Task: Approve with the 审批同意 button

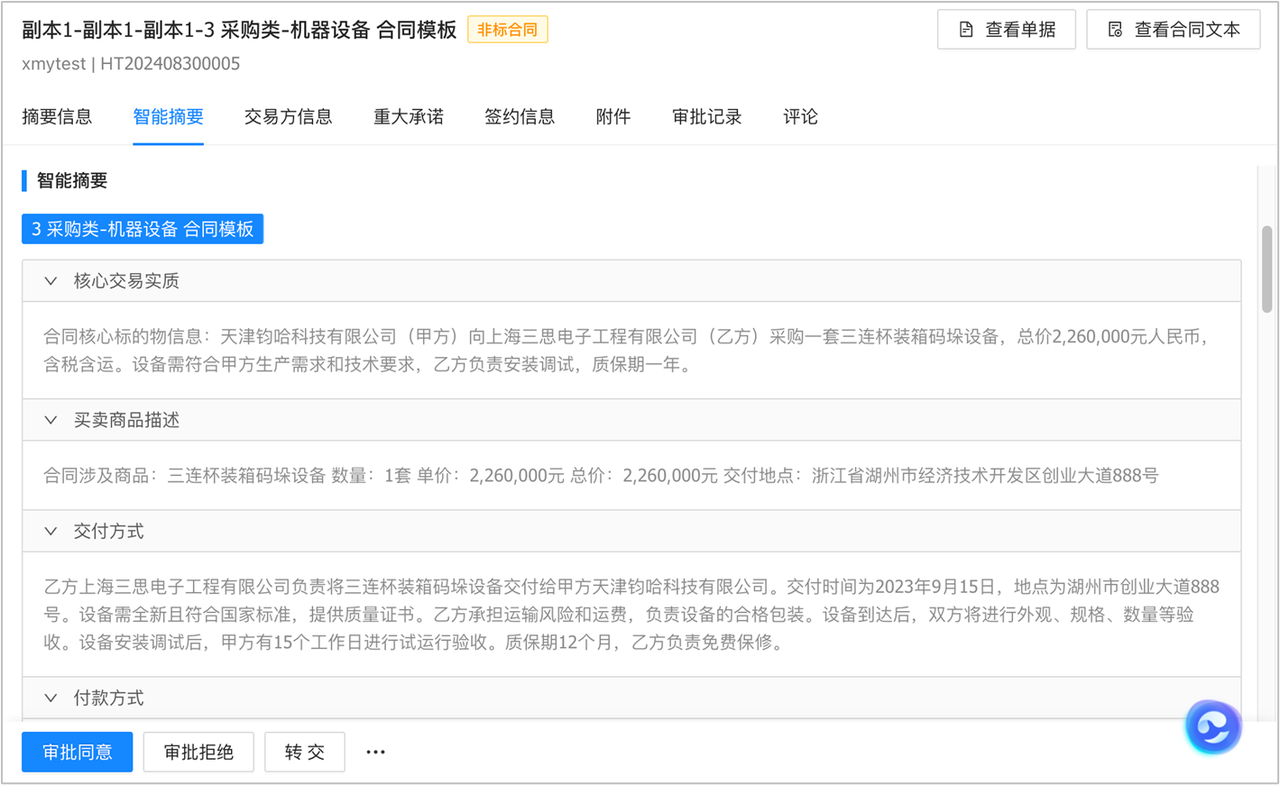Action: [77, 752]
